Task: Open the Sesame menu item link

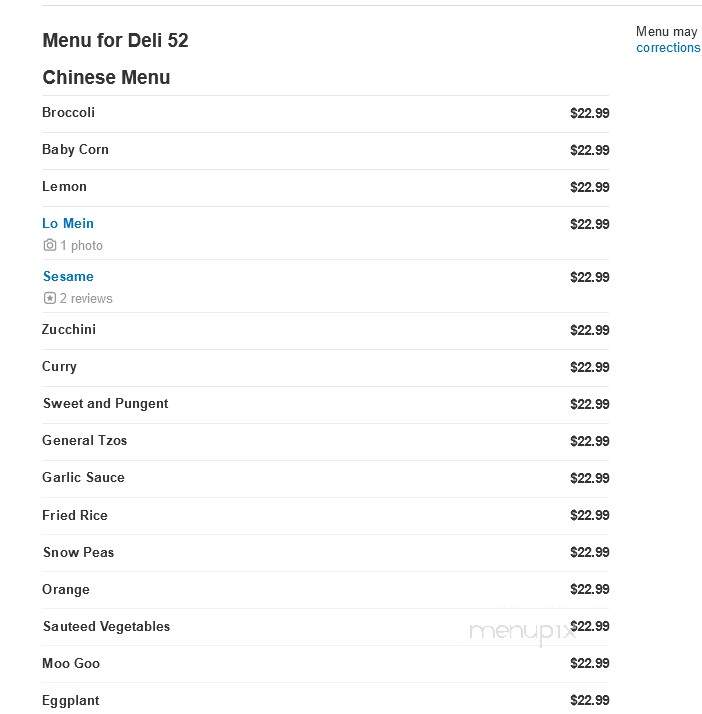Action: point(68,276)
